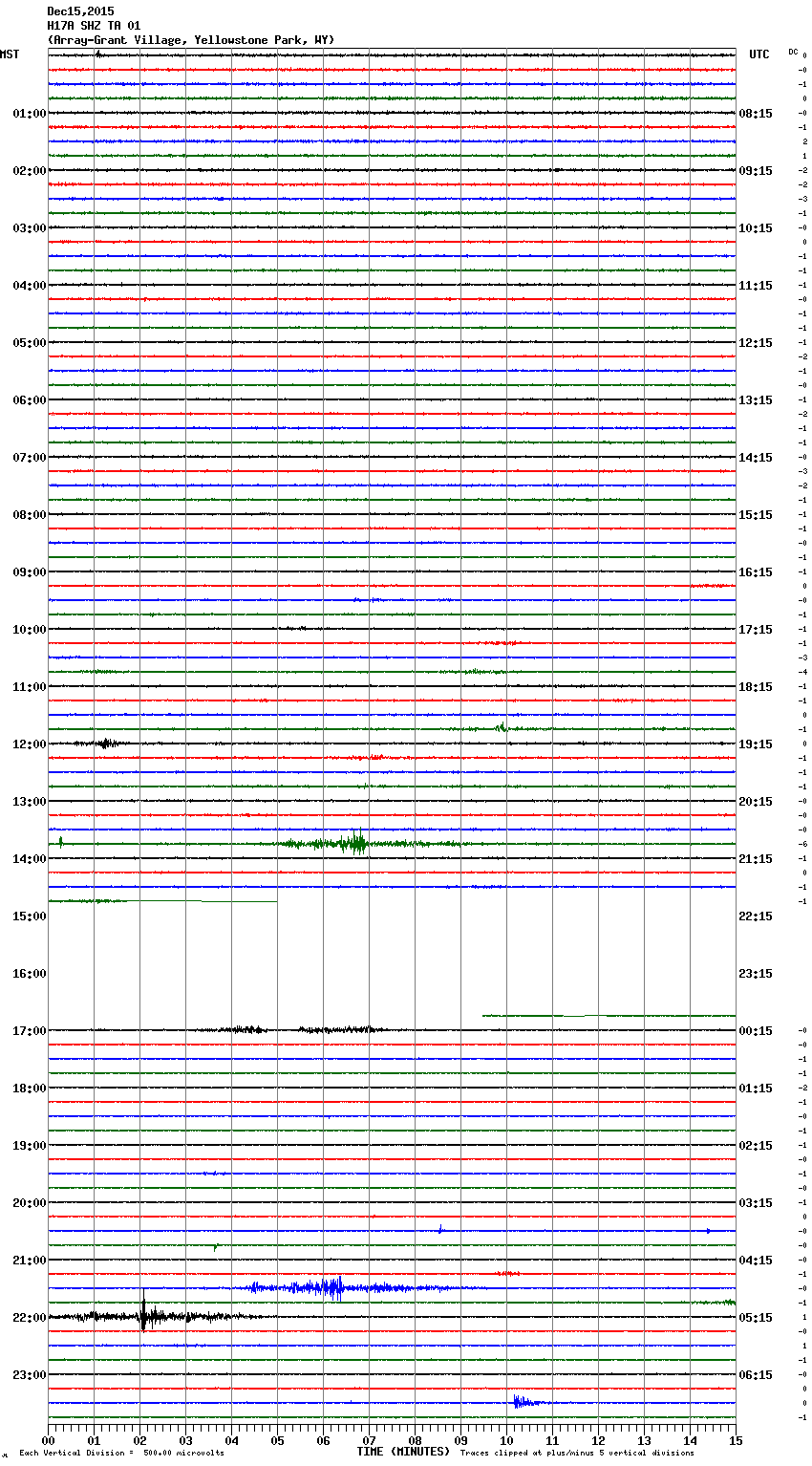Click the MST hour label "10:00"
812x1466 pixels.
[30, 630]
